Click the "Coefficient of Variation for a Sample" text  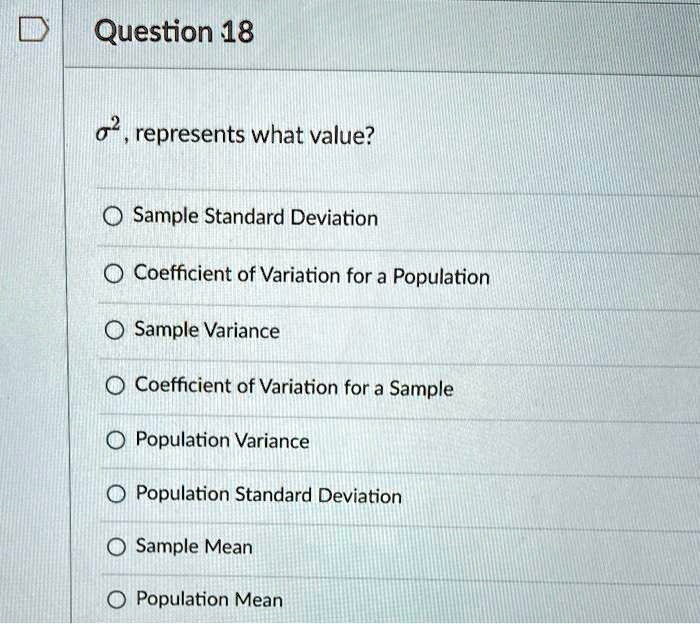pyautogui.click(x=294, y=386)
